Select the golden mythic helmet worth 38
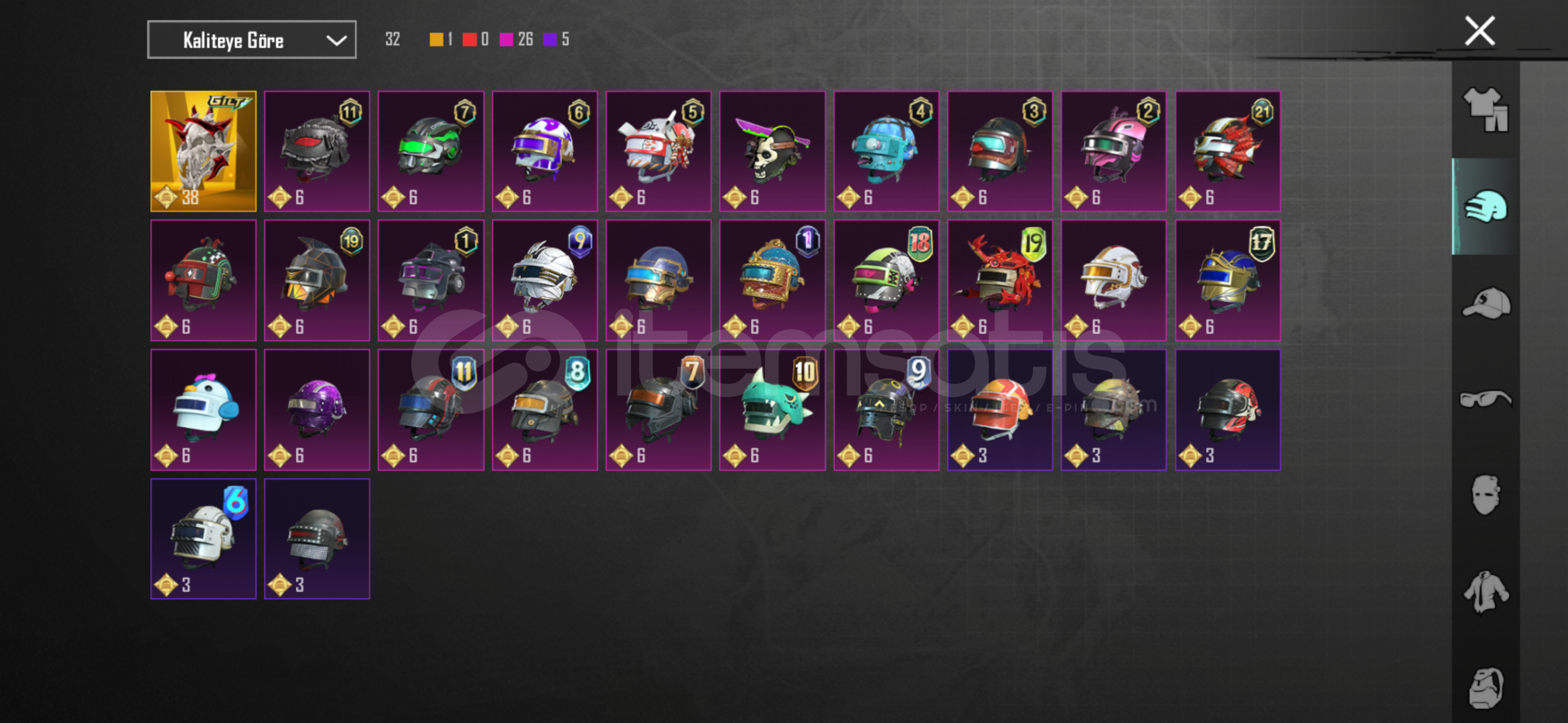Screen dimensions: 1568x723 pyautogui.click(x=204, y=151)
